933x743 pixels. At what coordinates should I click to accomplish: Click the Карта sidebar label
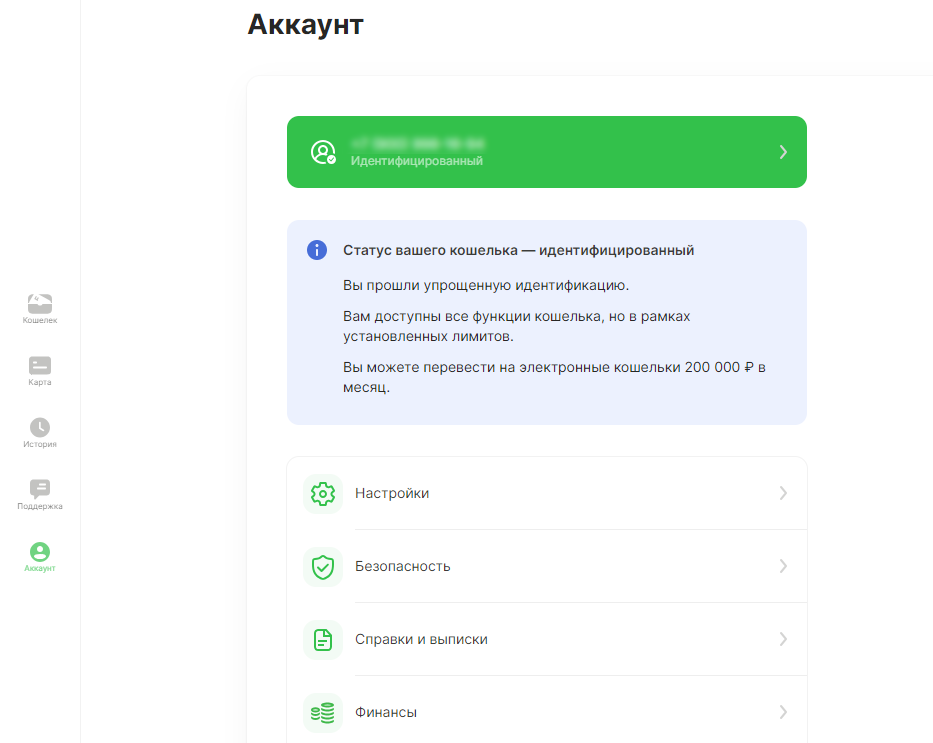[40, 382]
